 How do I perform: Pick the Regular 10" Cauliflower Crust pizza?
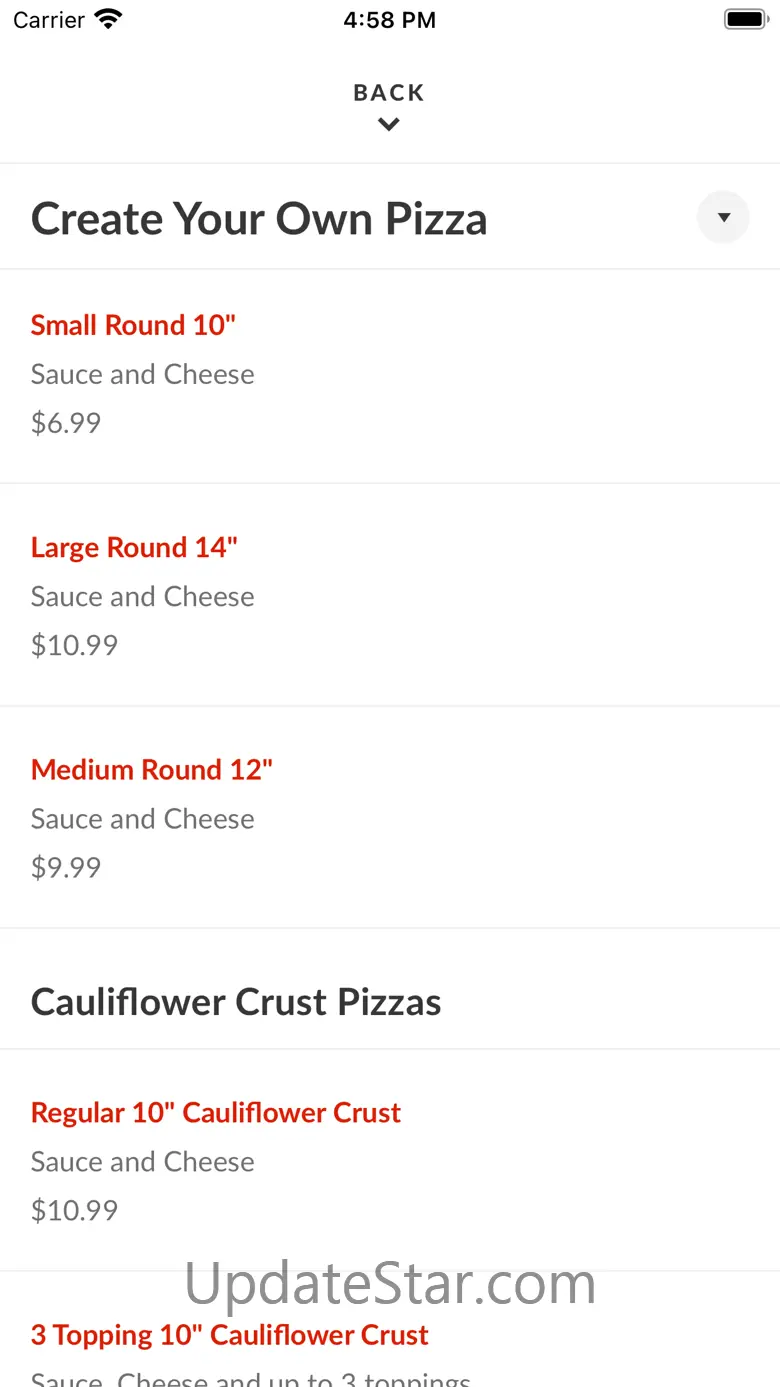point(216,1112)
